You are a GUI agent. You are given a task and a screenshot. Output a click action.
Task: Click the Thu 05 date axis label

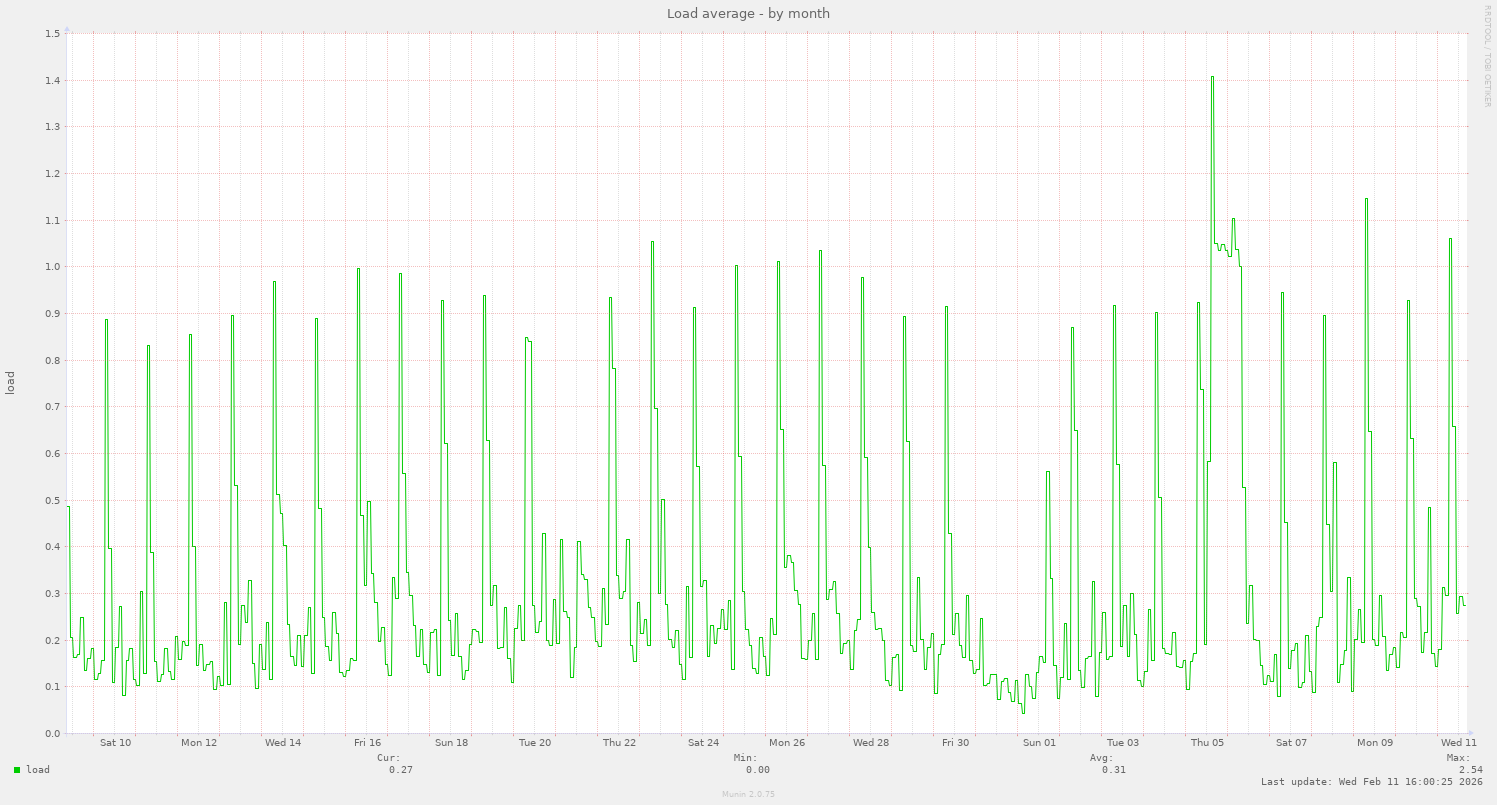[x=1209, y=743]
